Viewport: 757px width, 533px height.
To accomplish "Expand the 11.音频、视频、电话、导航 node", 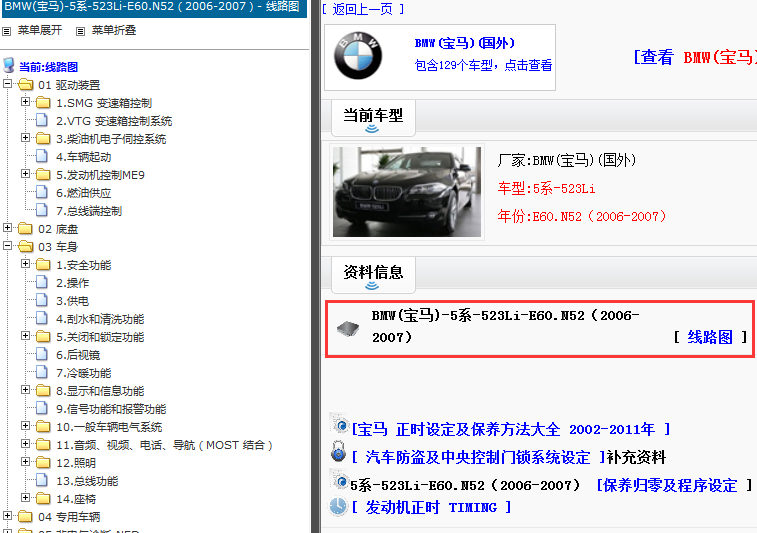I will point(25,443).
